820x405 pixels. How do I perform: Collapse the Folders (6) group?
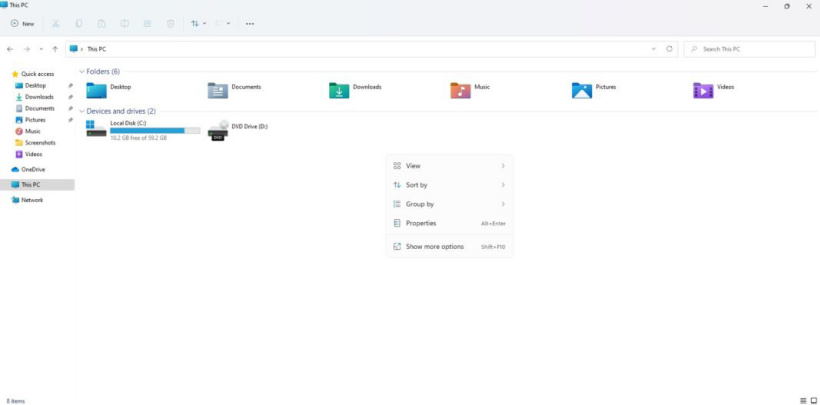coord(82,71)
